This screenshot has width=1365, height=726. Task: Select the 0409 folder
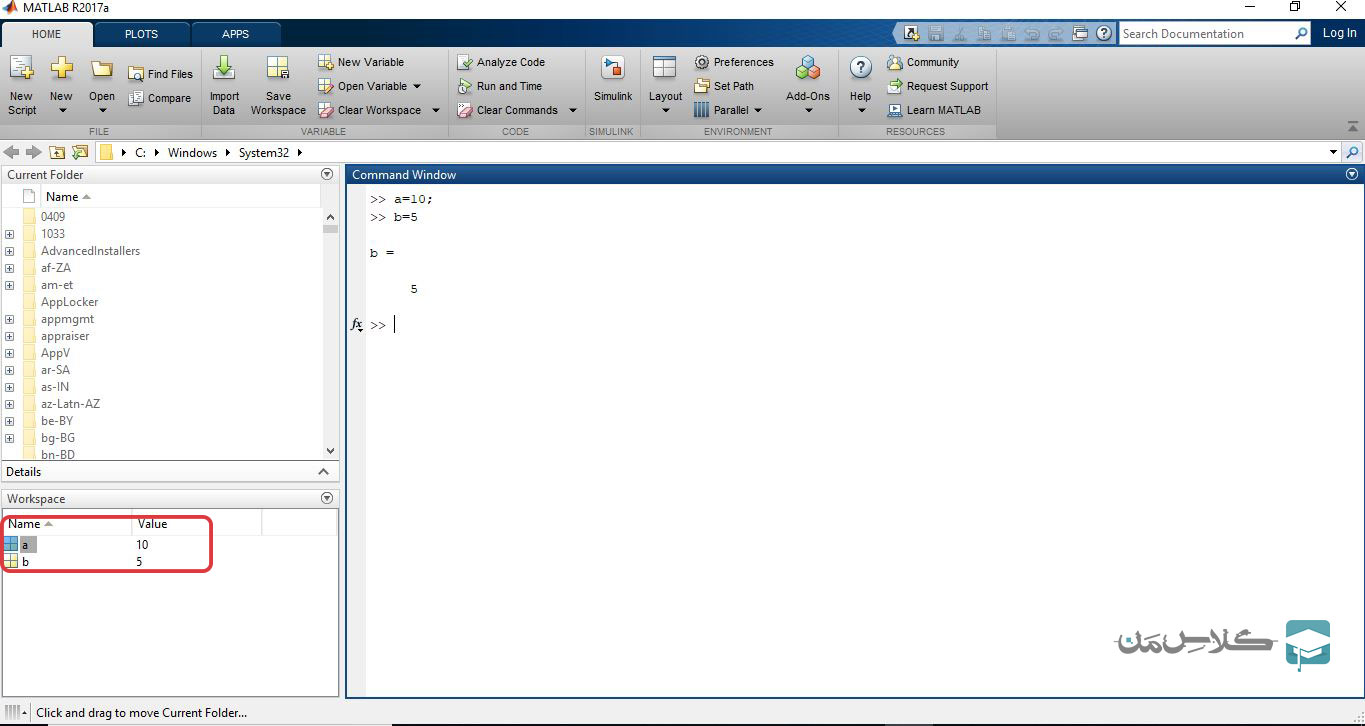point(53,217)
